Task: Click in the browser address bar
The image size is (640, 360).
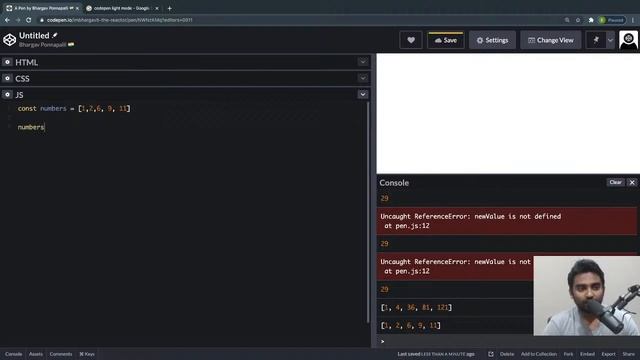Action: tap(300, 20)
